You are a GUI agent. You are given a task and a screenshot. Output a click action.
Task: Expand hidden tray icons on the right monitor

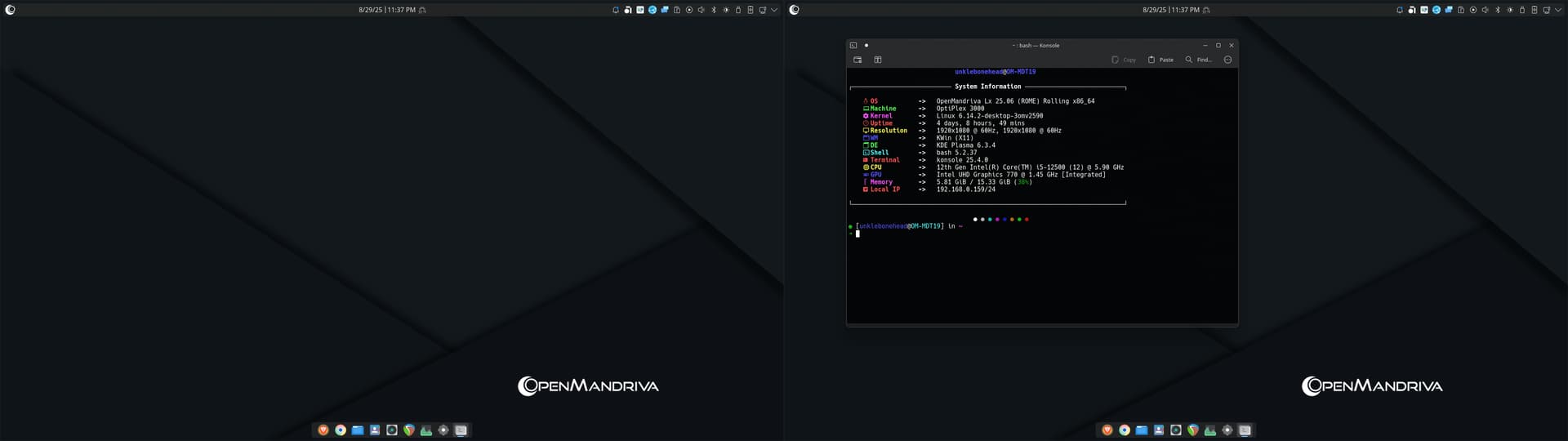point(1558,10)
